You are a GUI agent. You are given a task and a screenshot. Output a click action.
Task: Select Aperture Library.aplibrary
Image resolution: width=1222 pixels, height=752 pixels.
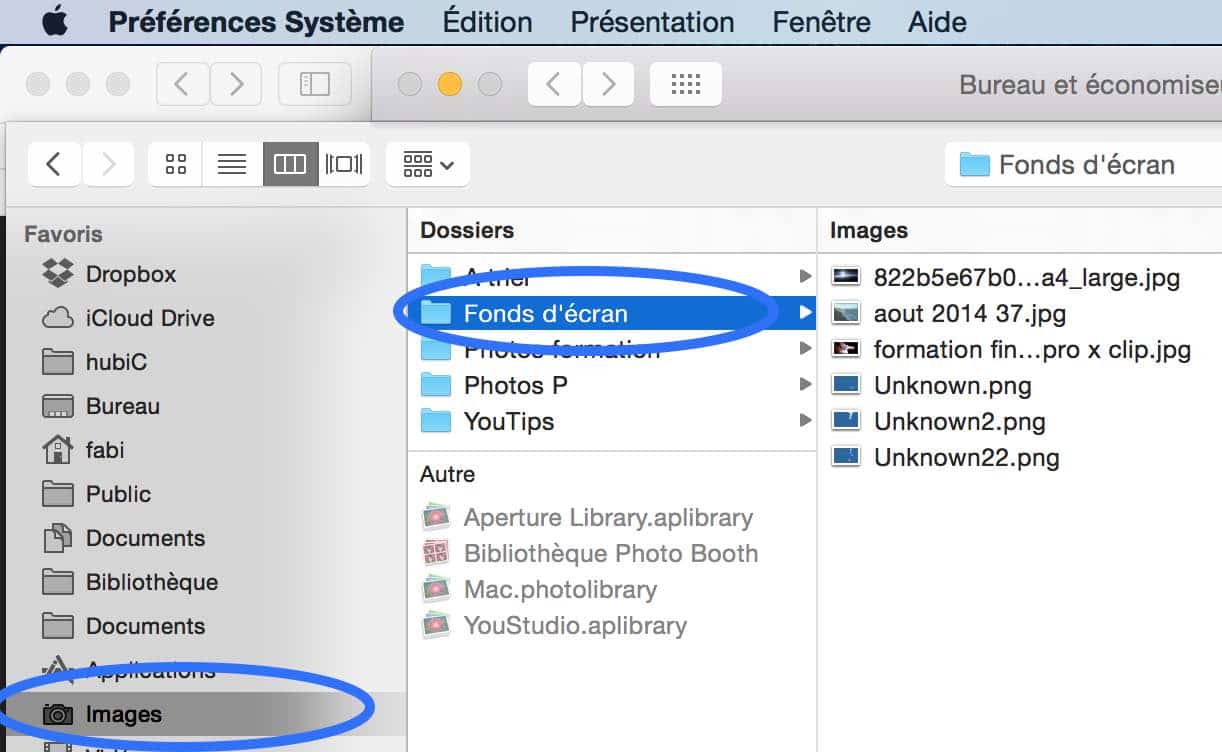pos(608,517)
